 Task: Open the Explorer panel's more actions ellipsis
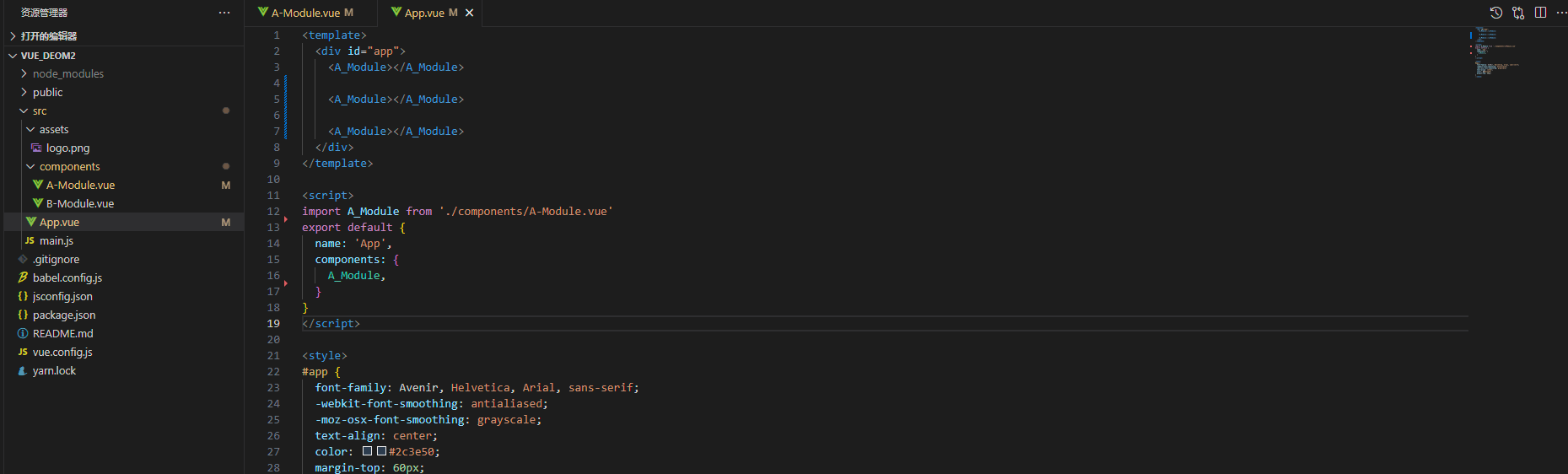pos(224,13)
